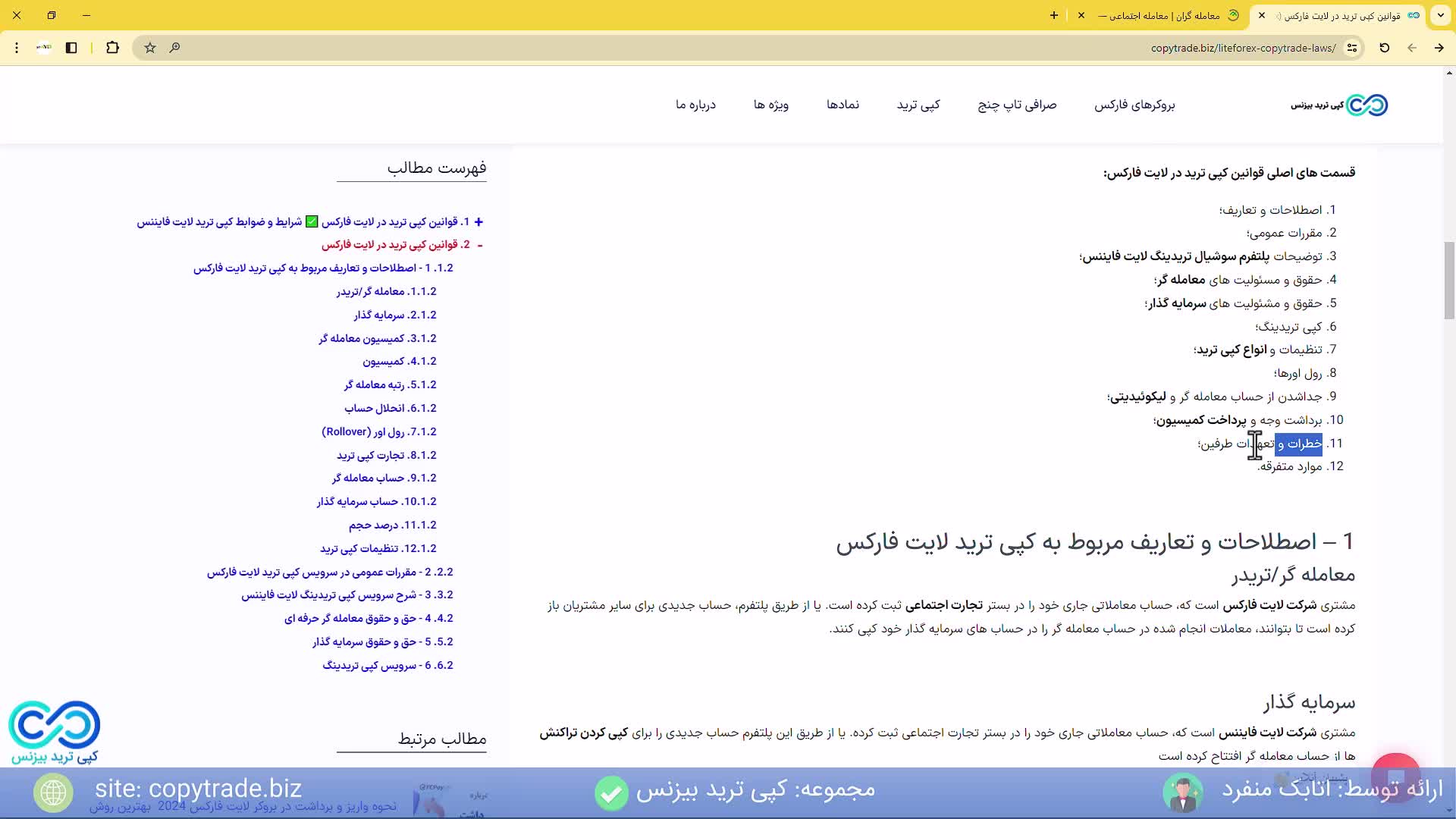The image size is (1456, 819).
Task: Open contents link 3.1.2 کمیسیون معامله گر
Action: click(x=377, y=338)
